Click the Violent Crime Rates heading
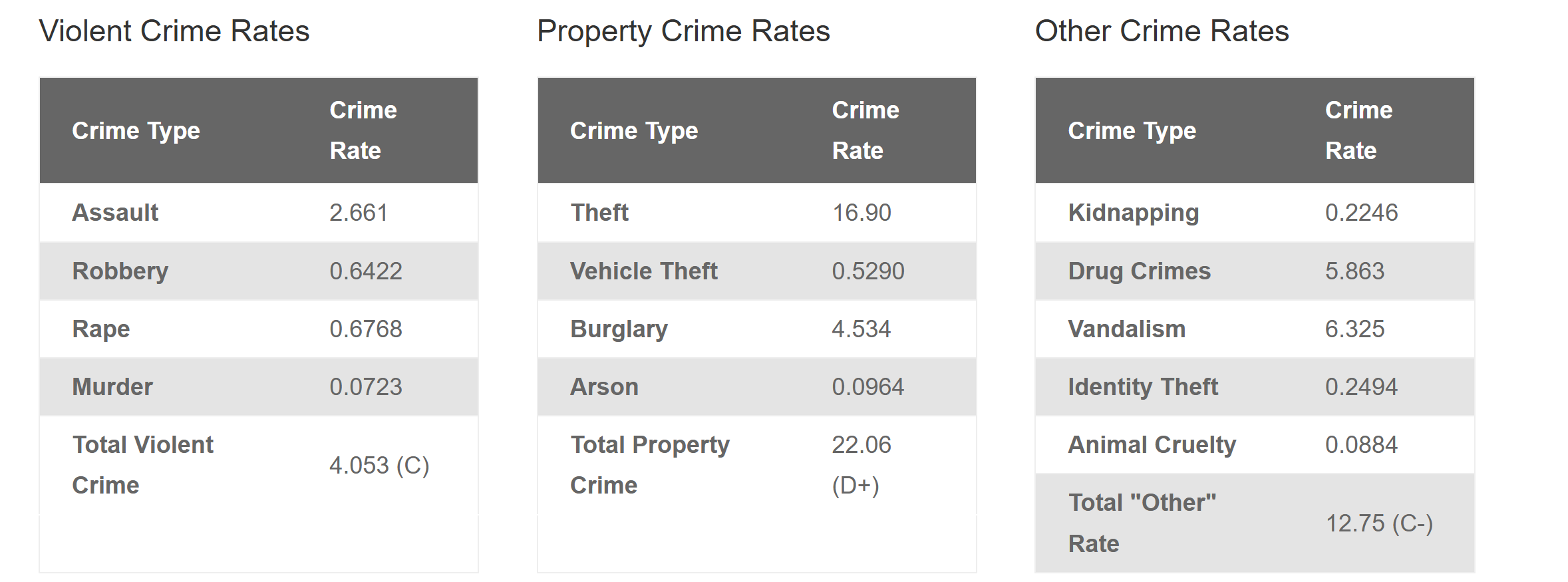This screenshot has height=582, width=1568. [174, 31]
